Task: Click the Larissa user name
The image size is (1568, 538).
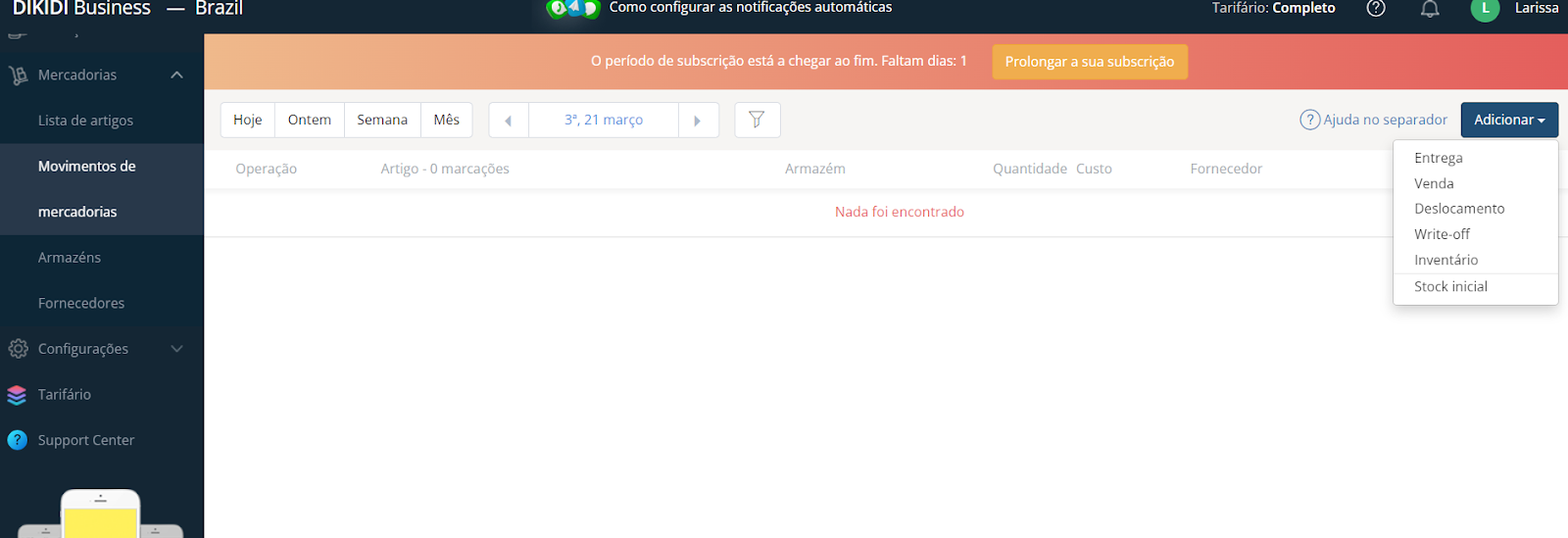Action: pyautogui.click(x=1537, y=8)
